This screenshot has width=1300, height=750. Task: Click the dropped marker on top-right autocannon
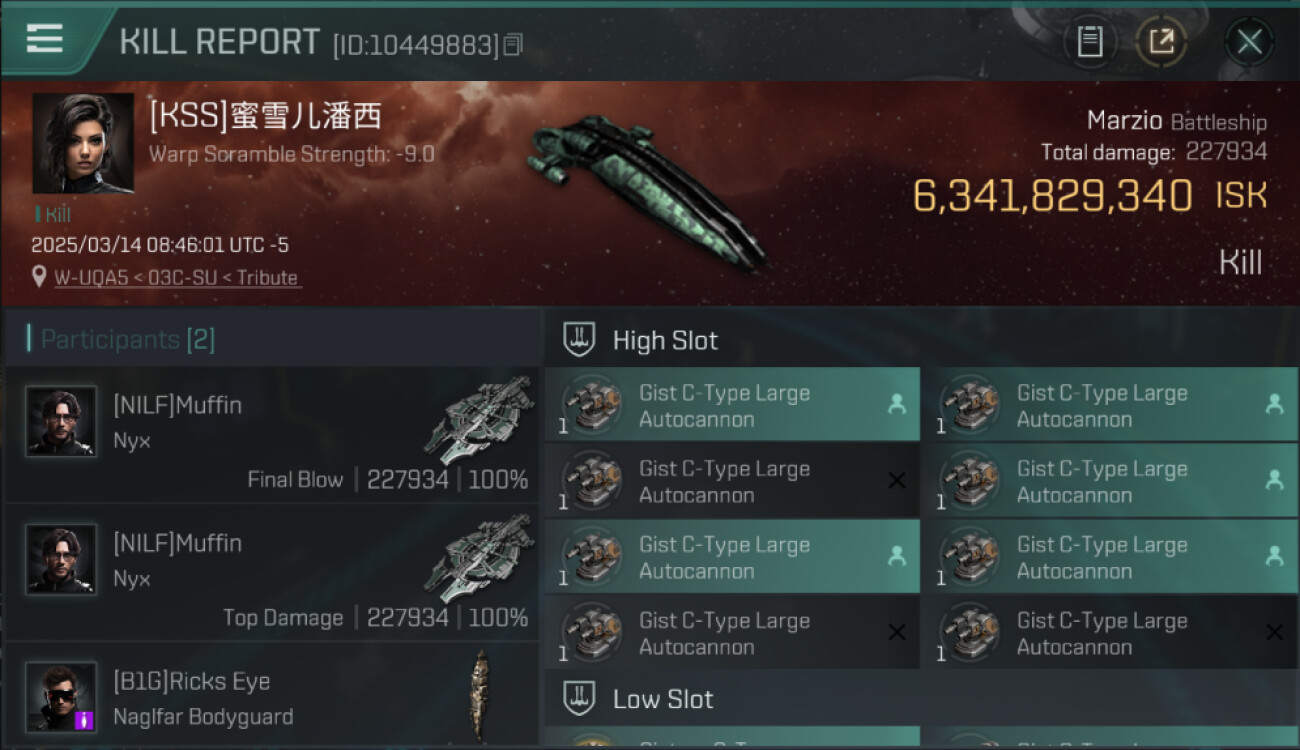(1274, 404)
